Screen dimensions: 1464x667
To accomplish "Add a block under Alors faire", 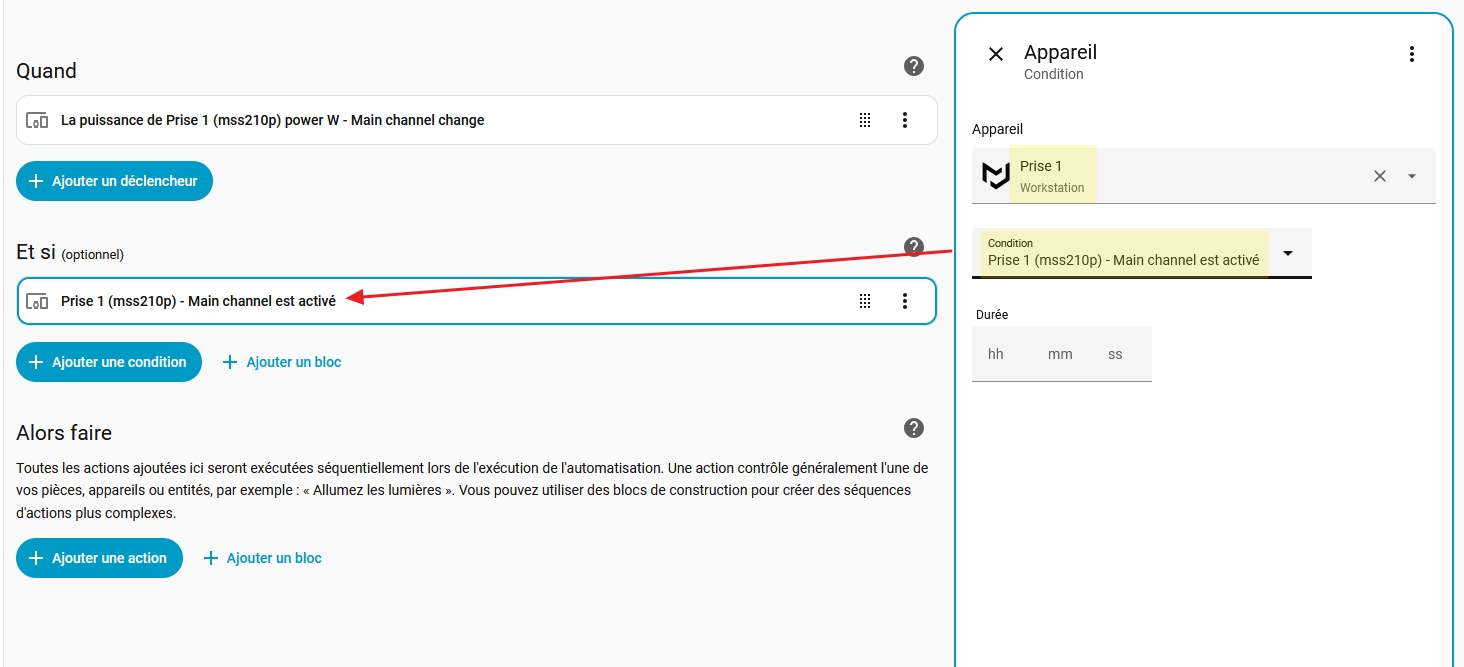I will tap(262, 558).
